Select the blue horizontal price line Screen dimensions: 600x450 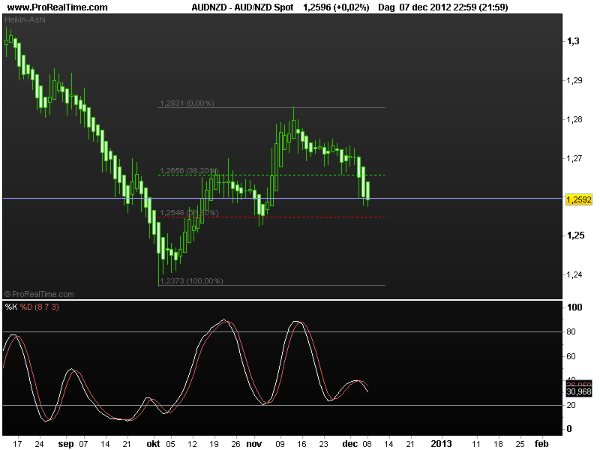[x=283, y=199]
